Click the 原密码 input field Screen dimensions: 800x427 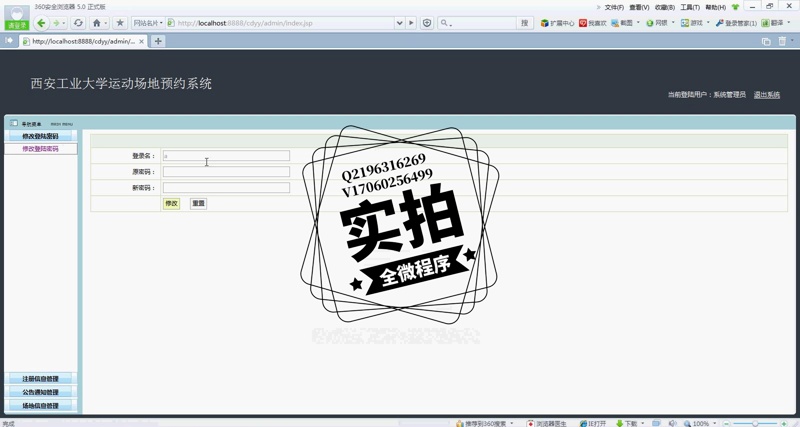[x=226, y=172]
